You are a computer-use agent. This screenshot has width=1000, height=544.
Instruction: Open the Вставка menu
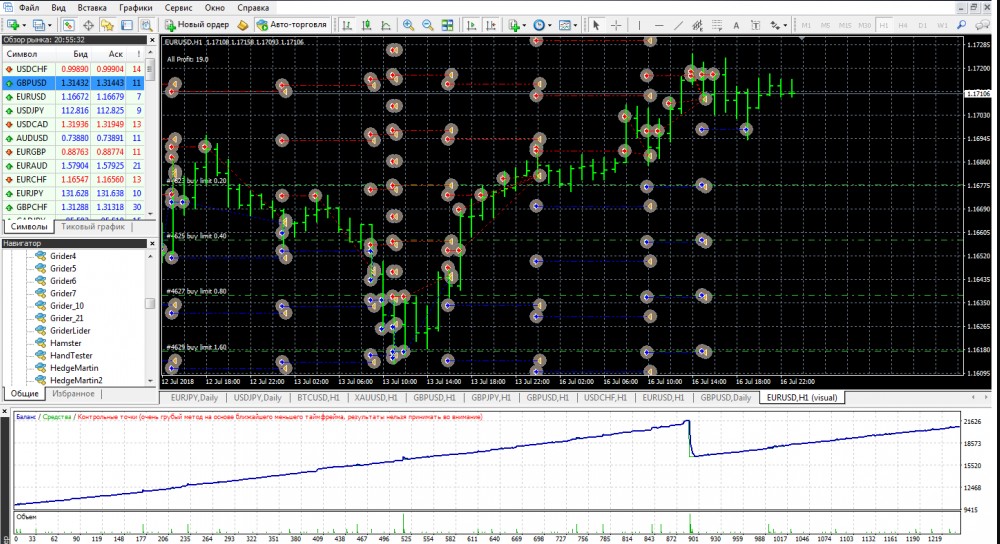tap(92, 8)
